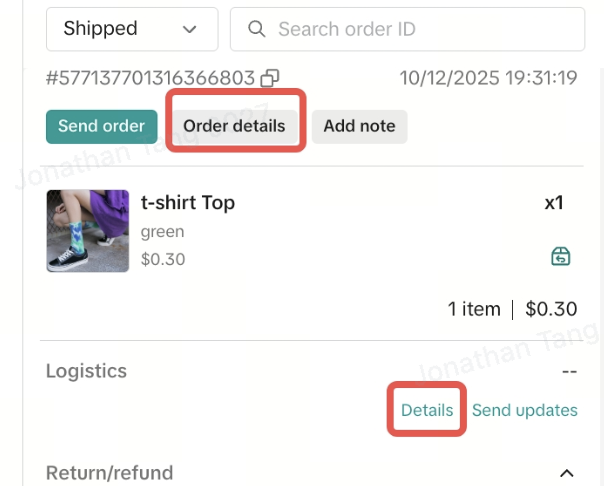This screenshot has width=604, height=486.
Task: Click the order timestamp 10/12/2025 19:31:19
Action: click(488, 78)
